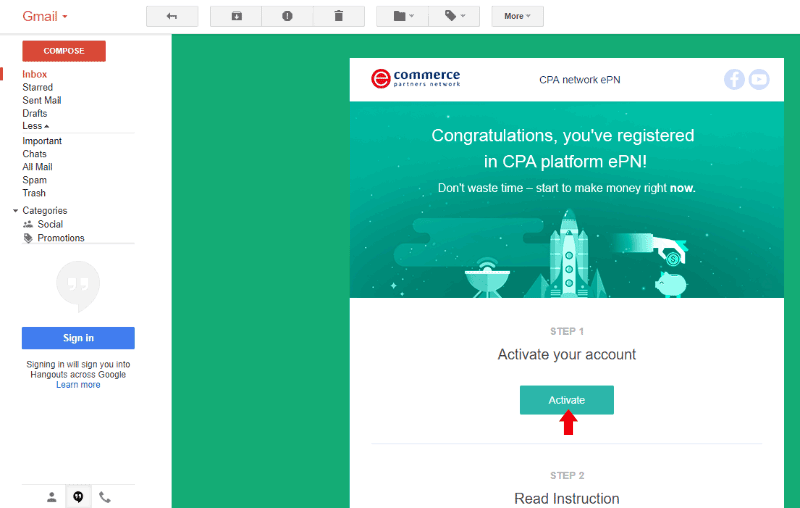Click the rocket banner image

click(x=567, y=200)
